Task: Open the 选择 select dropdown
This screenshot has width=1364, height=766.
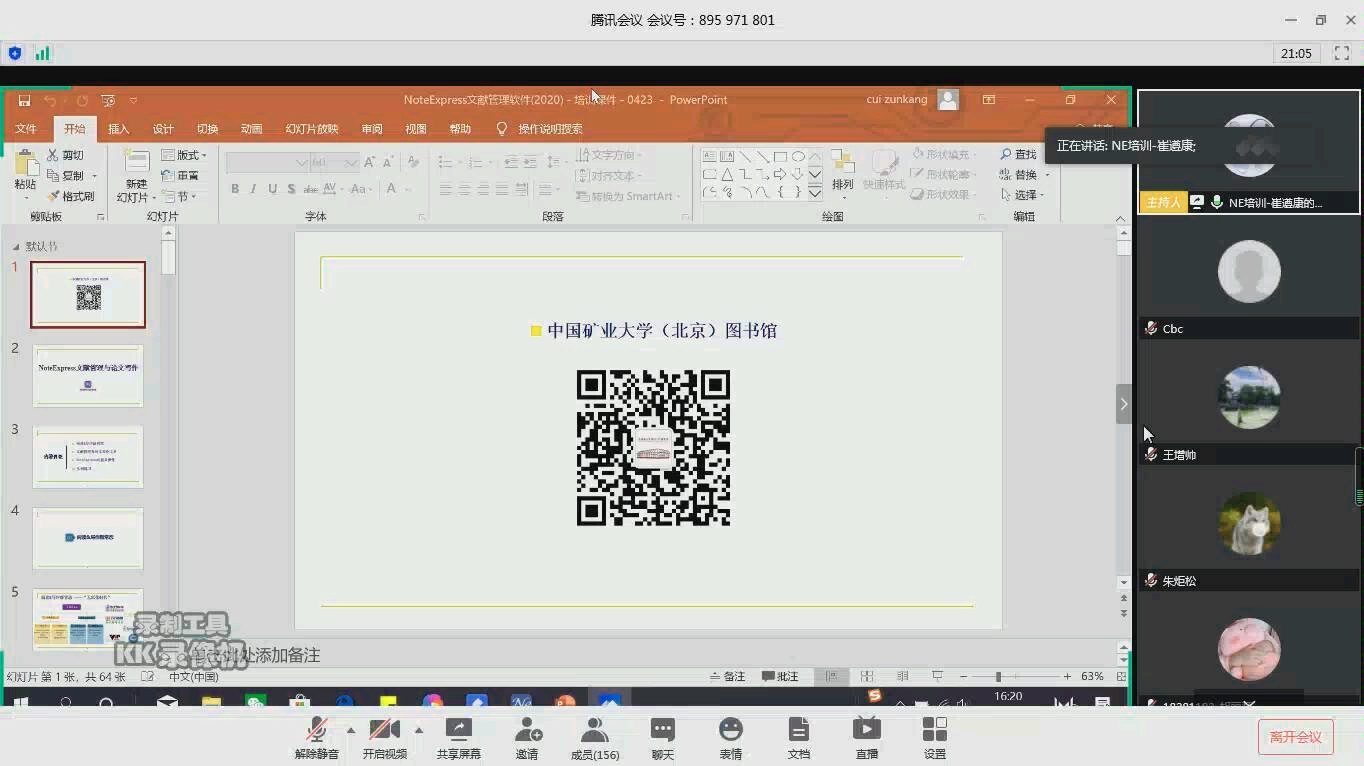Action: 1022,195
